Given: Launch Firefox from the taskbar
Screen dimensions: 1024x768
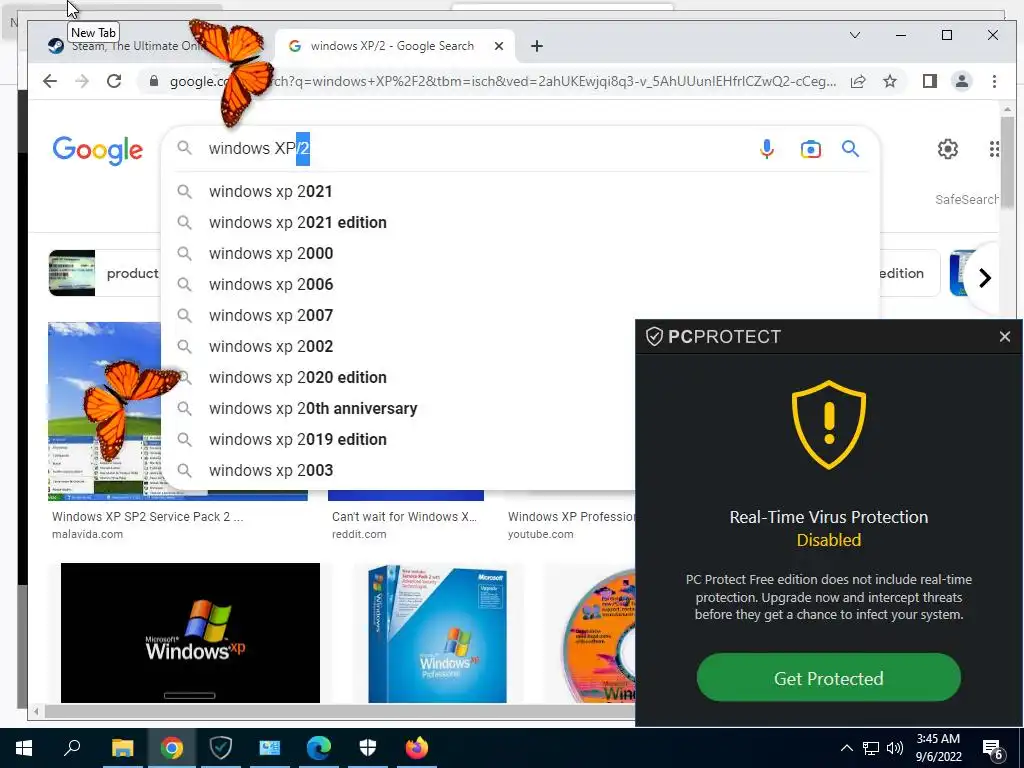Looking at the screenshot, I should (x=417, y=748).
